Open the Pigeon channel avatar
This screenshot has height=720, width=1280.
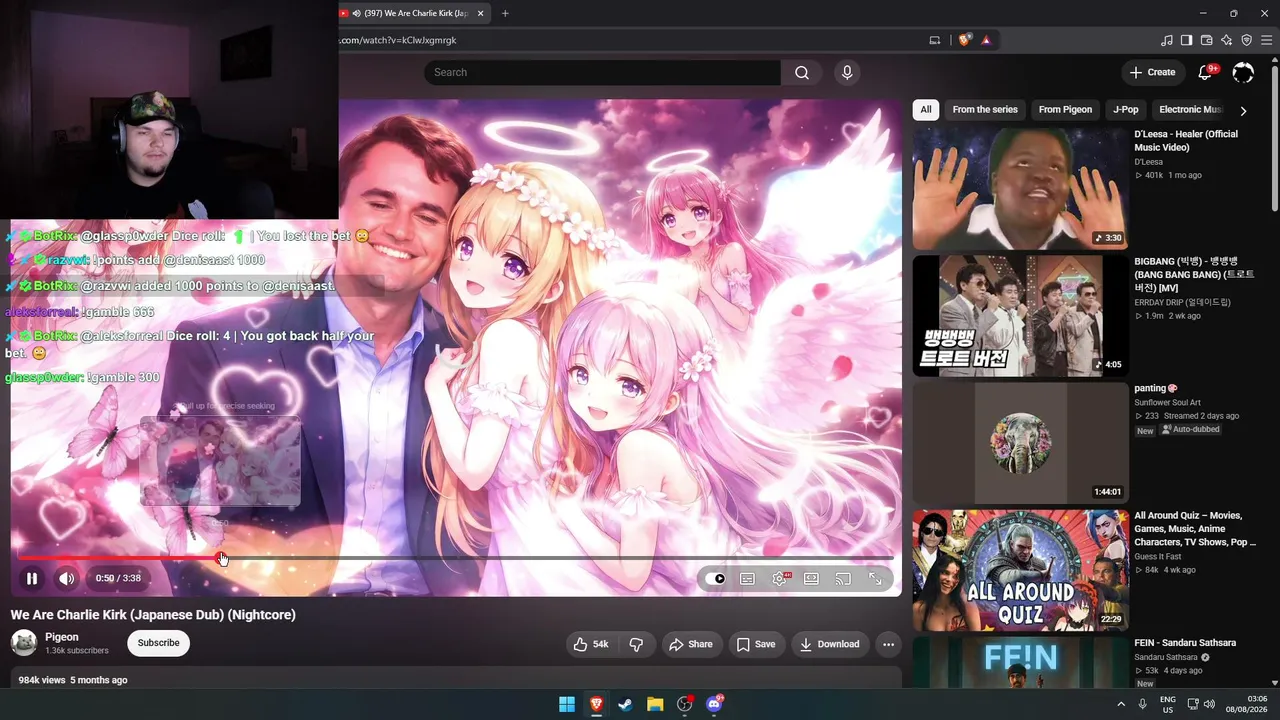pos(24,643)
